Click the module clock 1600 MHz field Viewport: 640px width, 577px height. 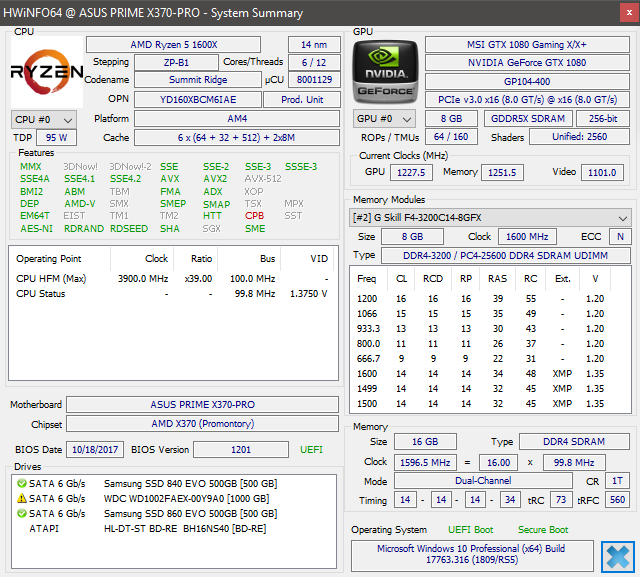coord(527,237)
